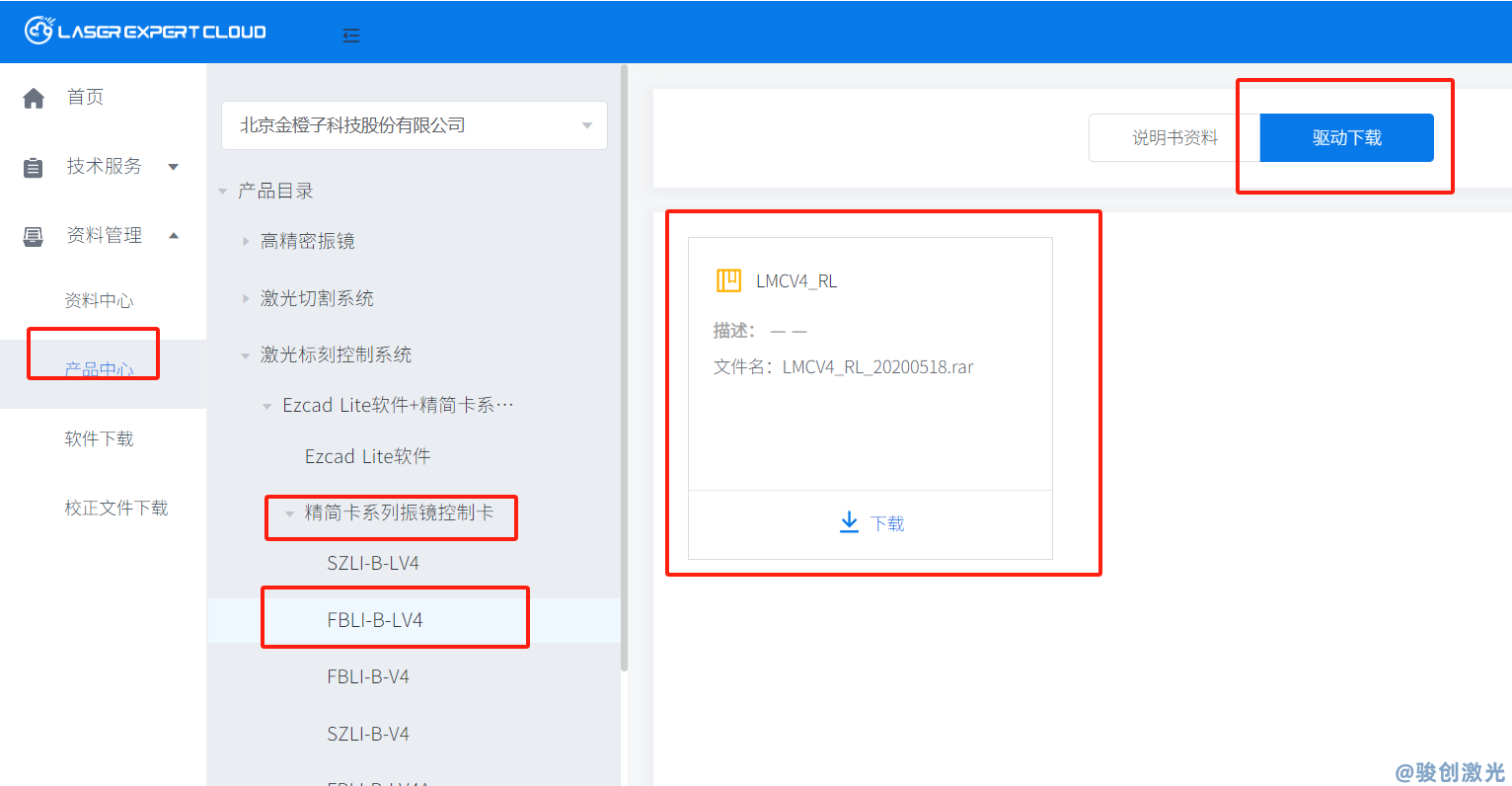Open 校正文件下载 menu item
The image size is (1512, 786).
pyautogui.click(x=116, y=508)
